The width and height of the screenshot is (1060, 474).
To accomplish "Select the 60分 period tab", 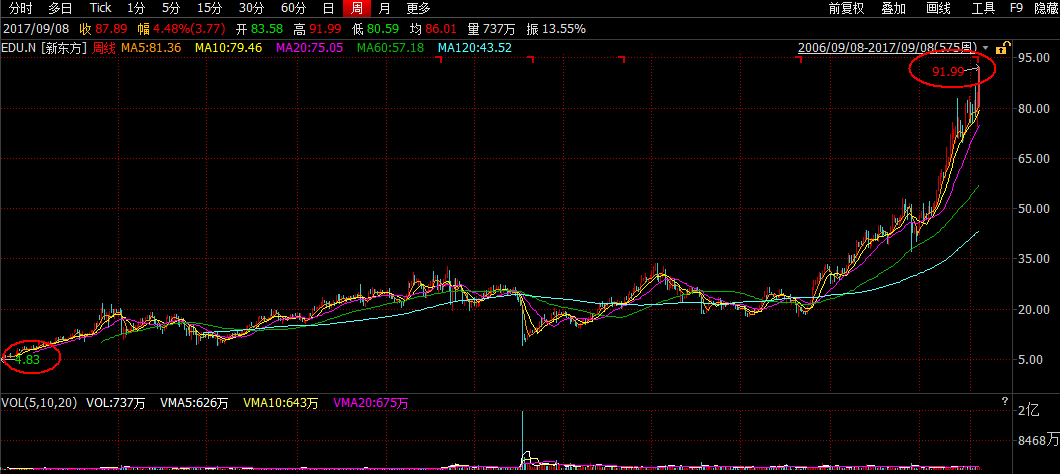I will click(x=293, y=9).
